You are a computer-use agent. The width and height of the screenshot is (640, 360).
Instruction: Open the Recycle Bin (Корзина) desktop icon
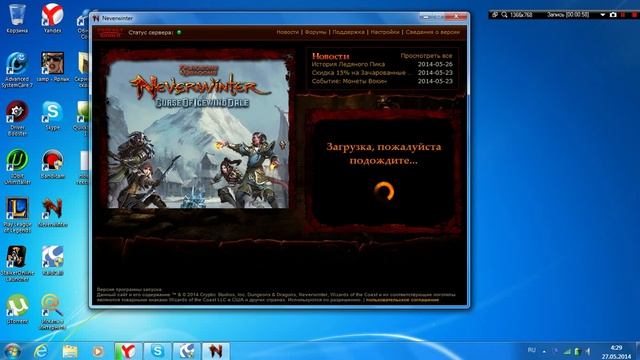tap(17, 18)
